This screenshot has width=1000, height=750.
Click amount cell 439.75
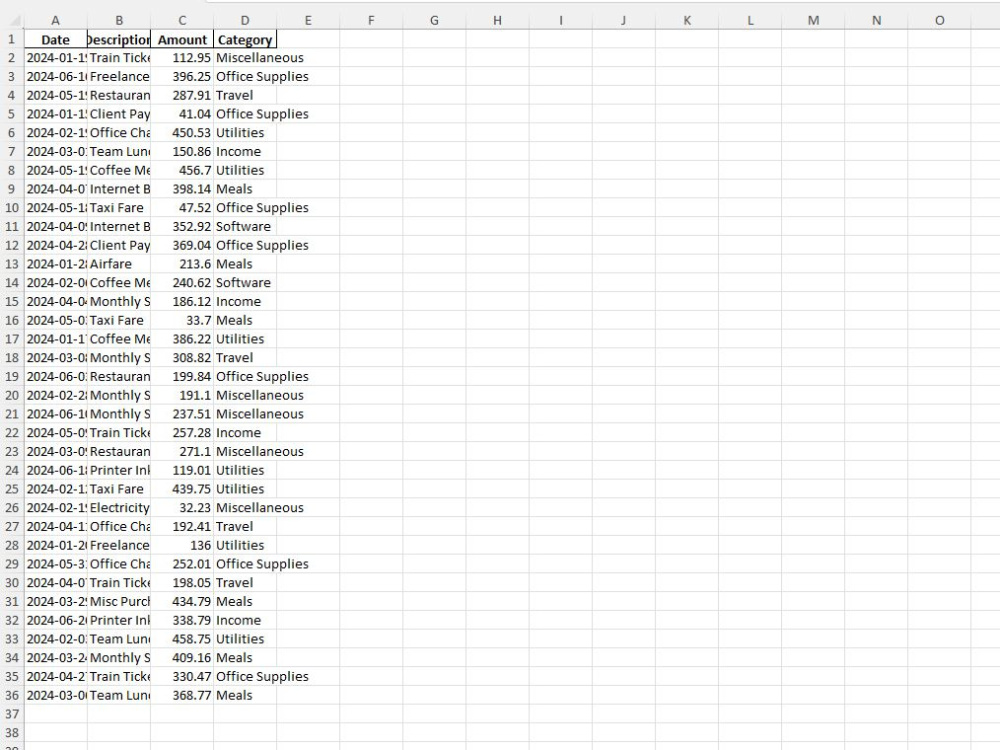click(x=182, y=489)
